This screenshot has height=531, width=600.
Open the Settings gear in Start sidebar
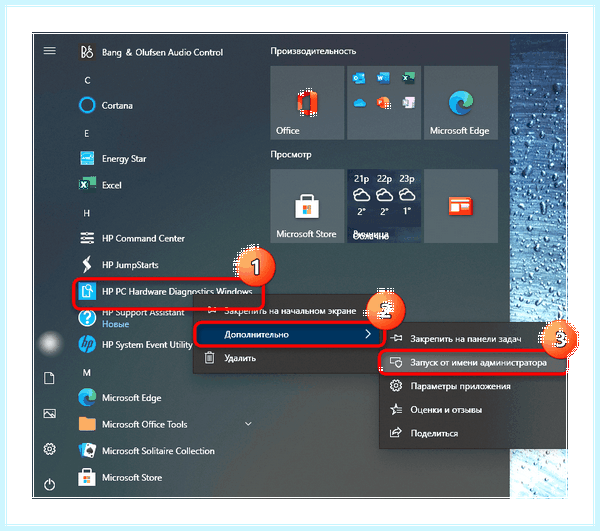pos(49,449)
